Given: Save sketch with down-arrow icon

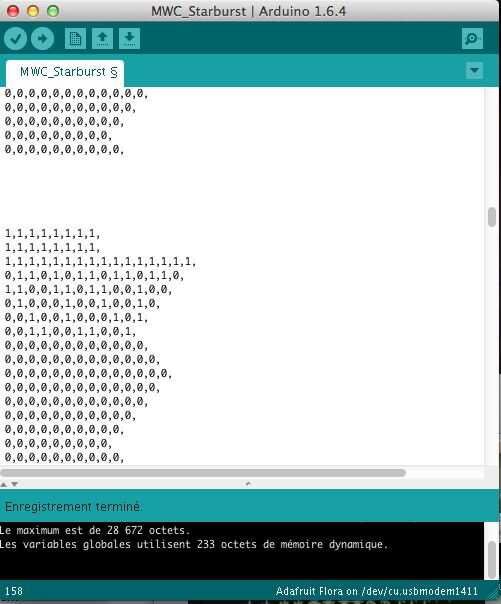Looking at the screenshot, I should pyautogui.click(x=129, y=39).
